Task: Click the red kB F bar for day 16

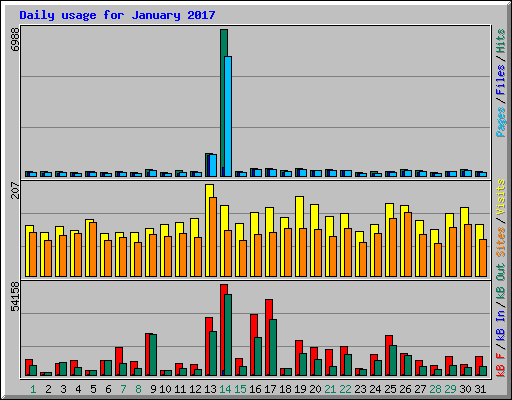Action: [253, 345]
